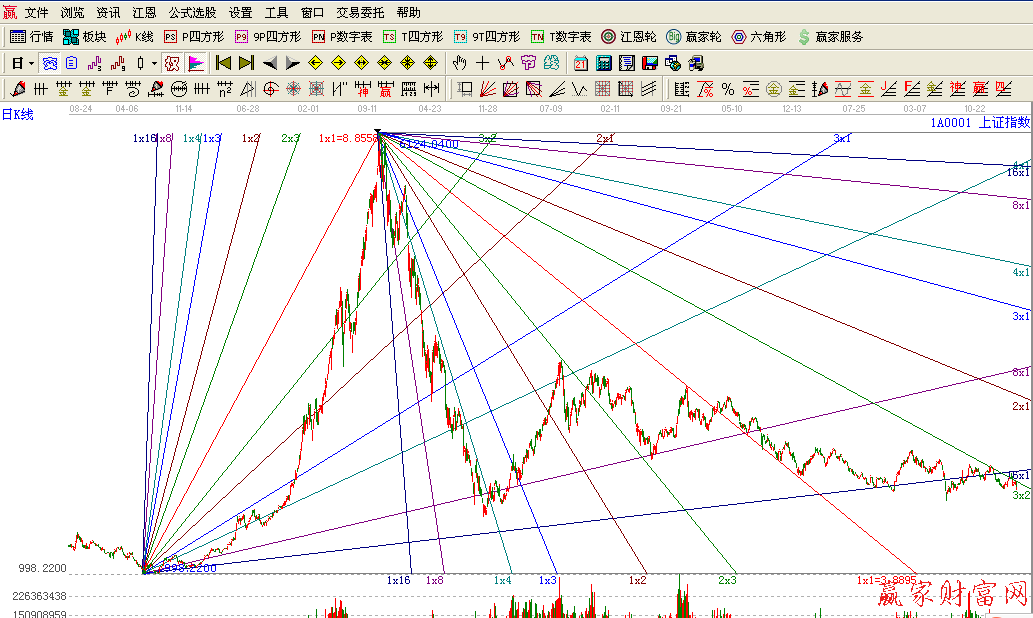Open the 江恩 menu
1033x618 pixels.
(x=144, y=13)
